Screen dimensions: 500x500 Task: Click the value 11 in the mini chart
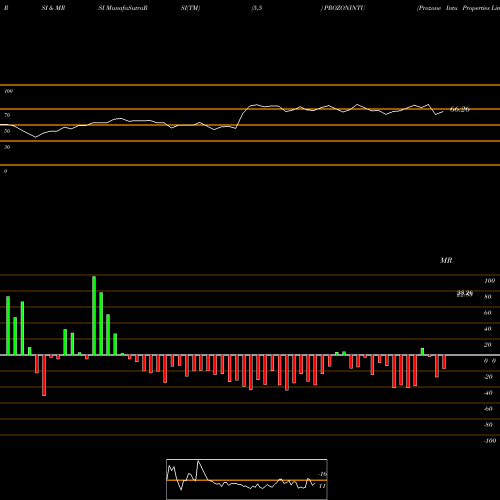coord(322,486)
